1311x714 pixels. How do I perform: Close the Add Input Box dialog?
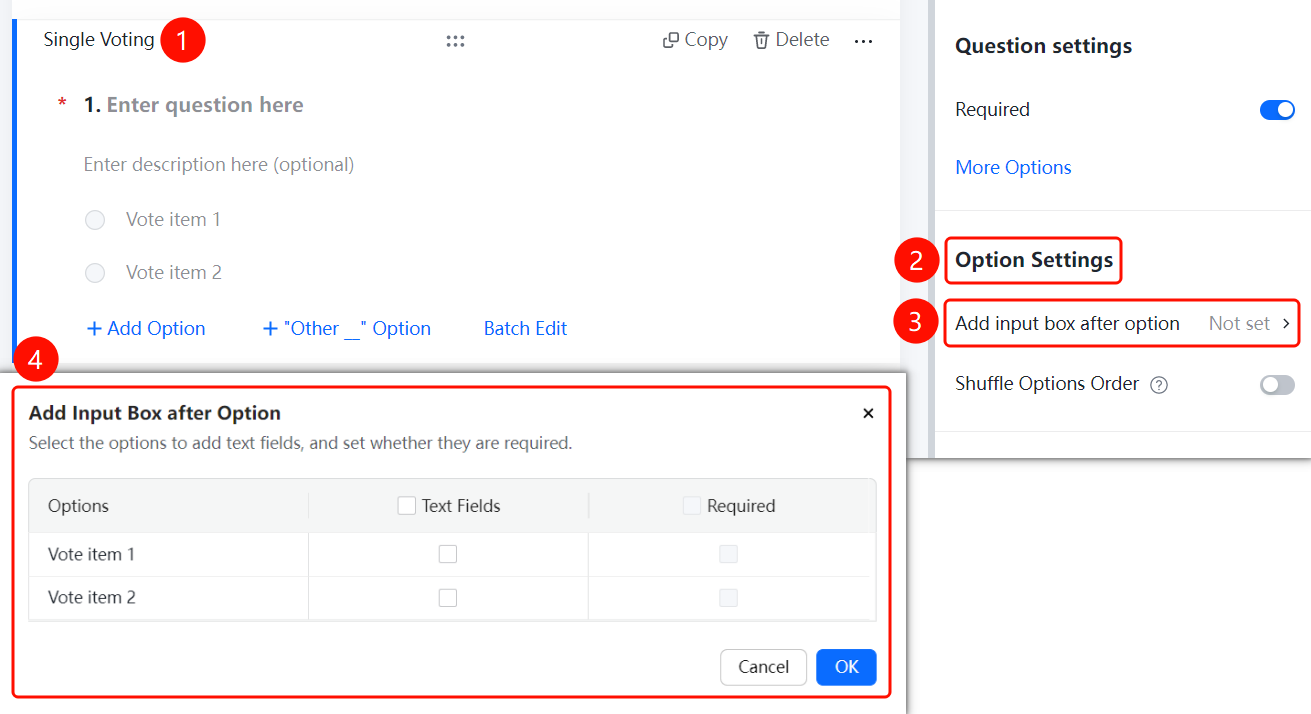(x=868, y=413)
